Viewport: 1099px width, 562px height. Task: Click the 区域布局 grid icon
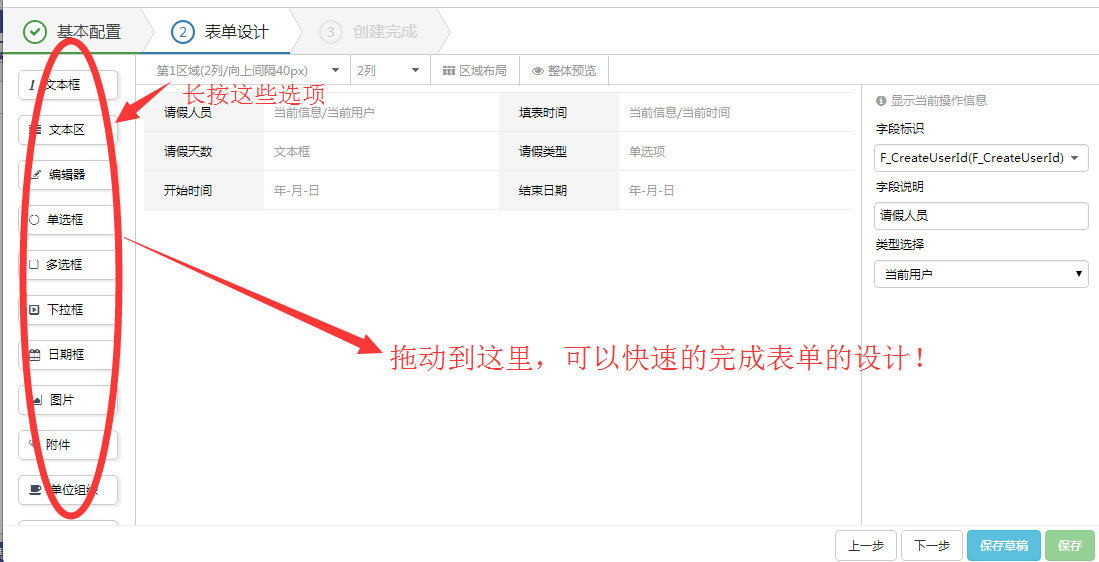click(x=449, y=71)
